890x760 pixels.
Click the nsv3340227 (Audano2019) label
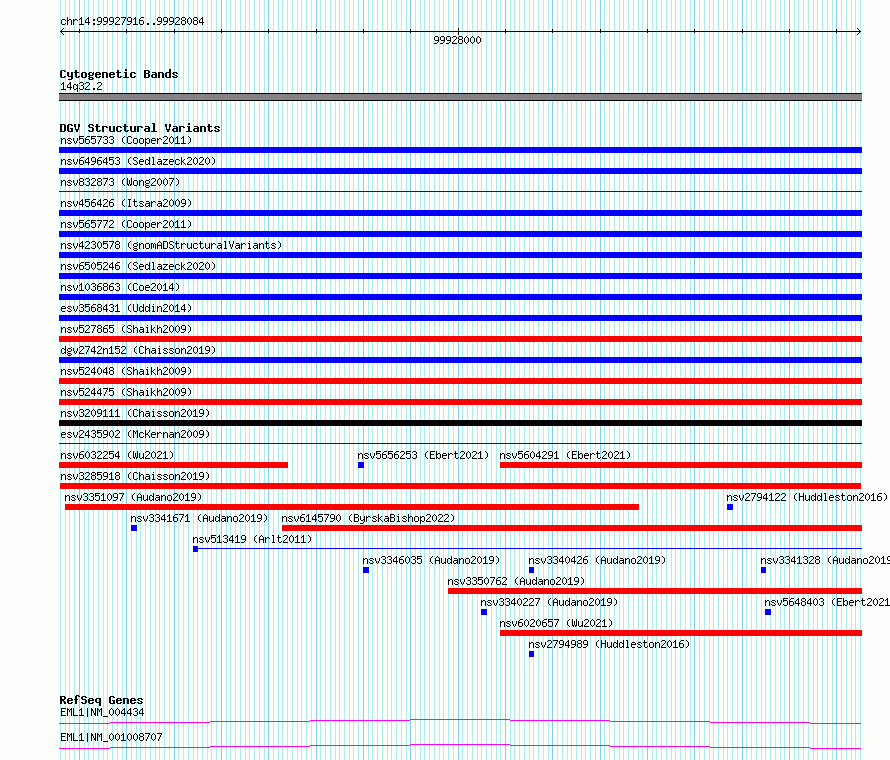(x=549, y=602)
